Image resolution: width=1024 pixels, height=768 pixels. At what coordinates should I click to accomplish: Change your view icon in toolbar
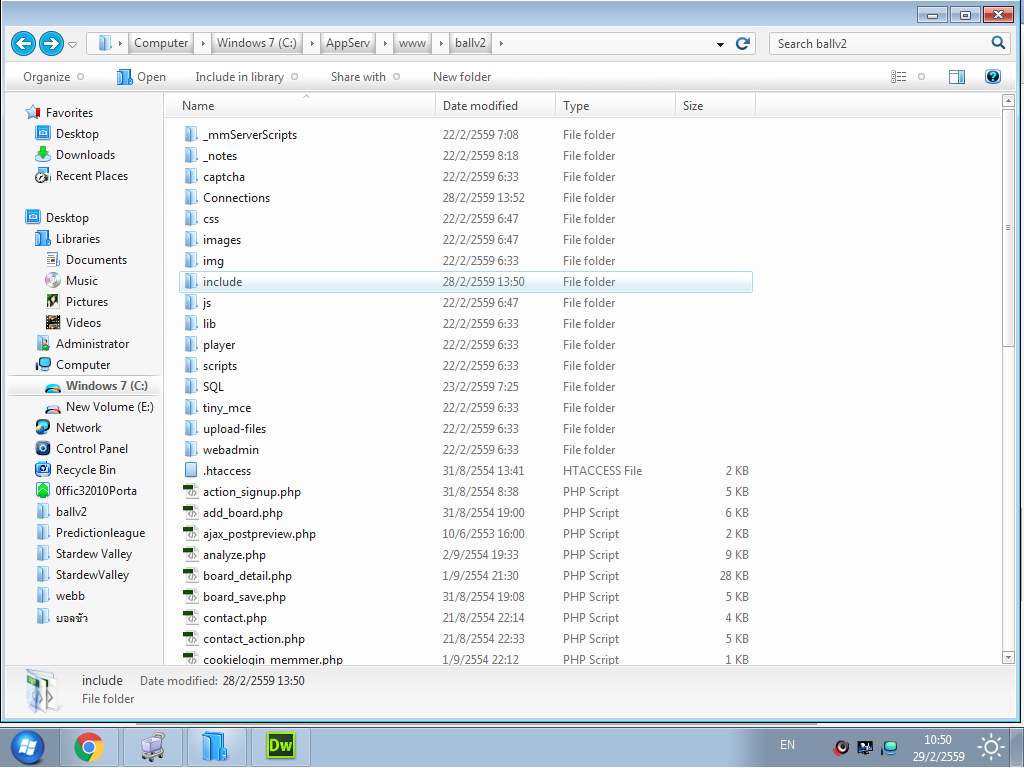(x=899, y=77)
